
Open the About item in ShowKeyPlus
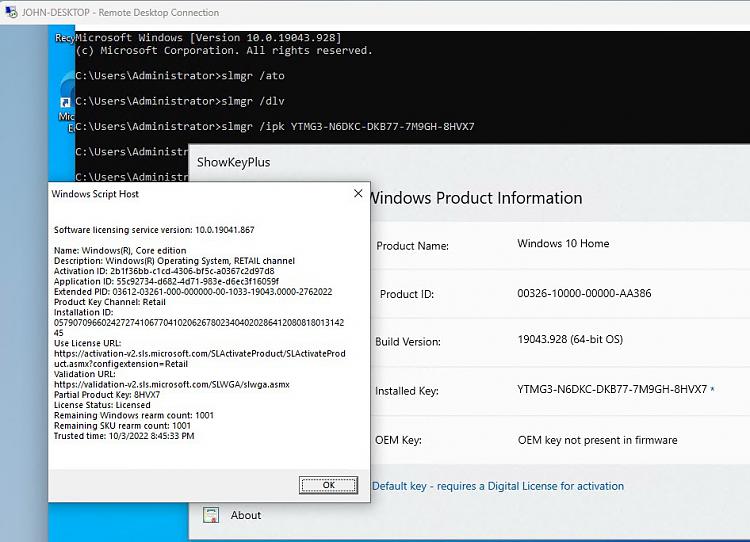[246, 515]
